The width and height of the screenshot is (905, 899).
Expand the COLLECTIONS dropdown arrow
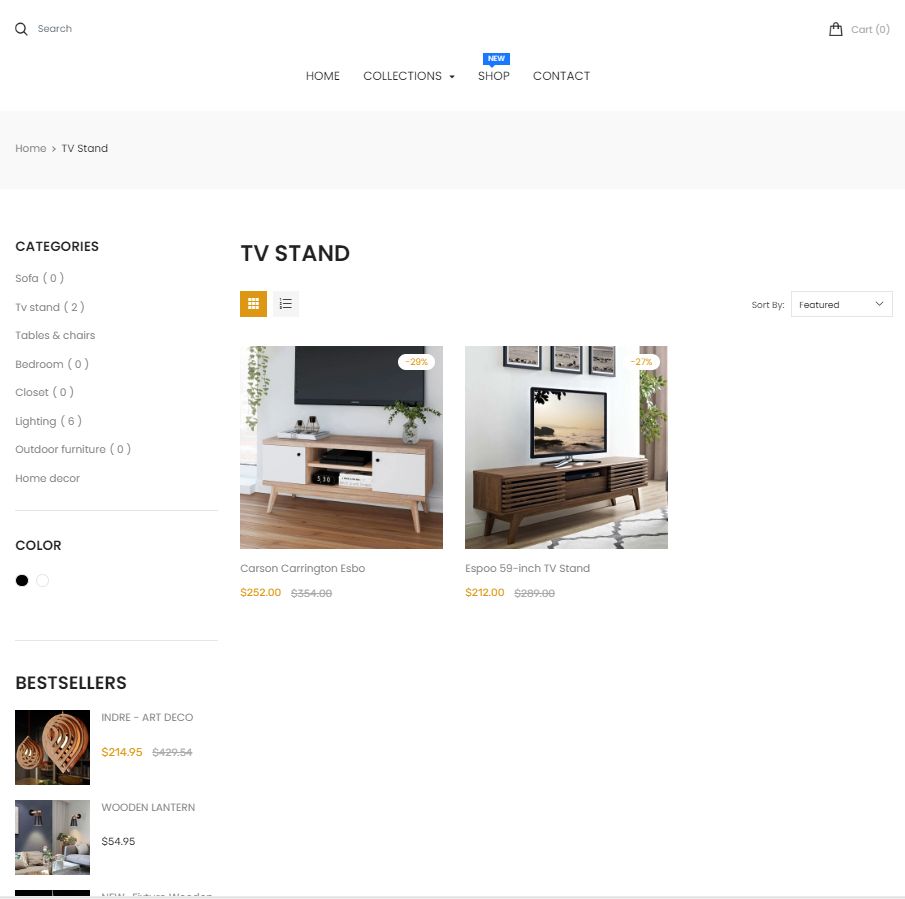452,77
